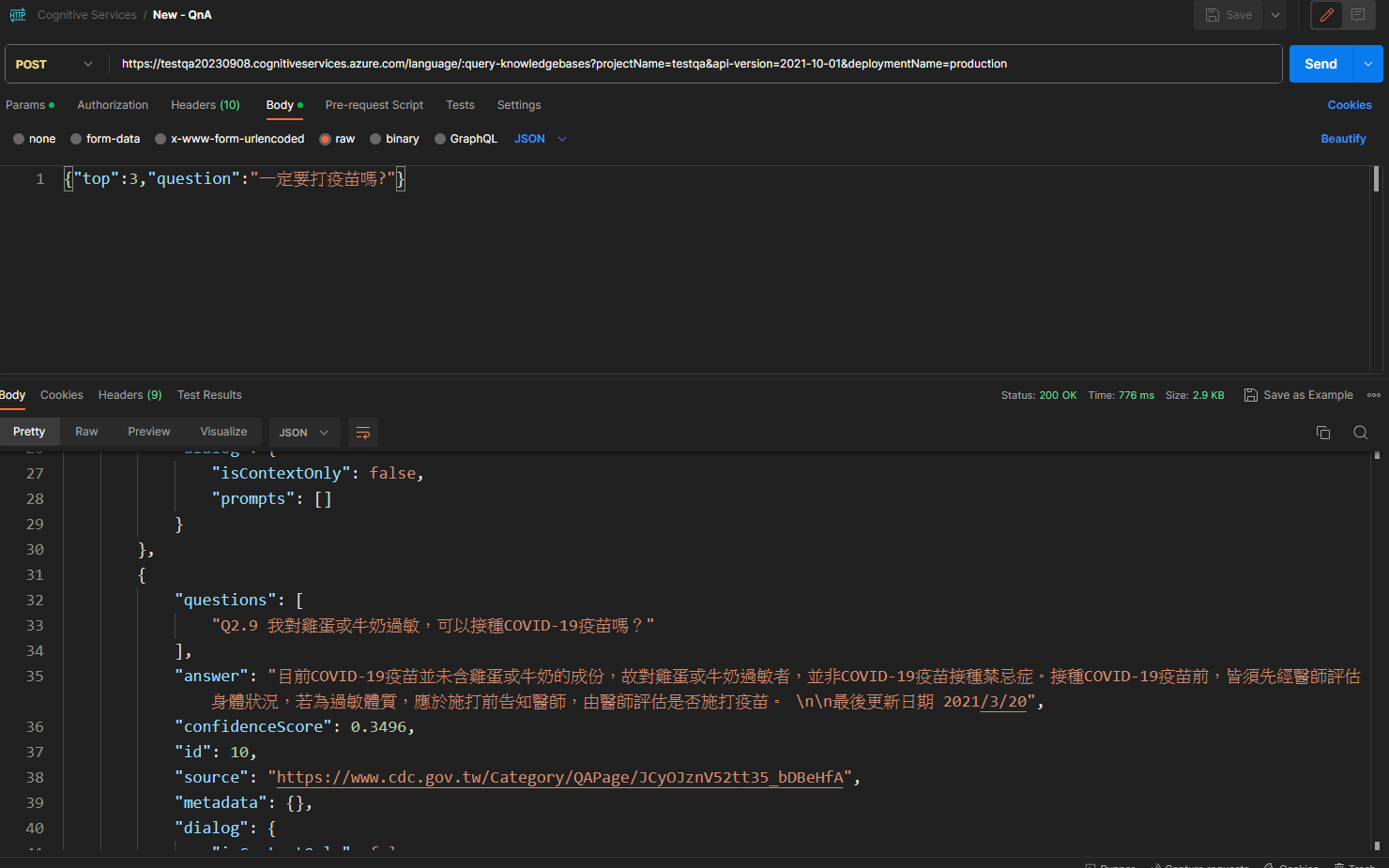
Task: Open the response Headers (9) tab
Action: (x=130, y=395)
